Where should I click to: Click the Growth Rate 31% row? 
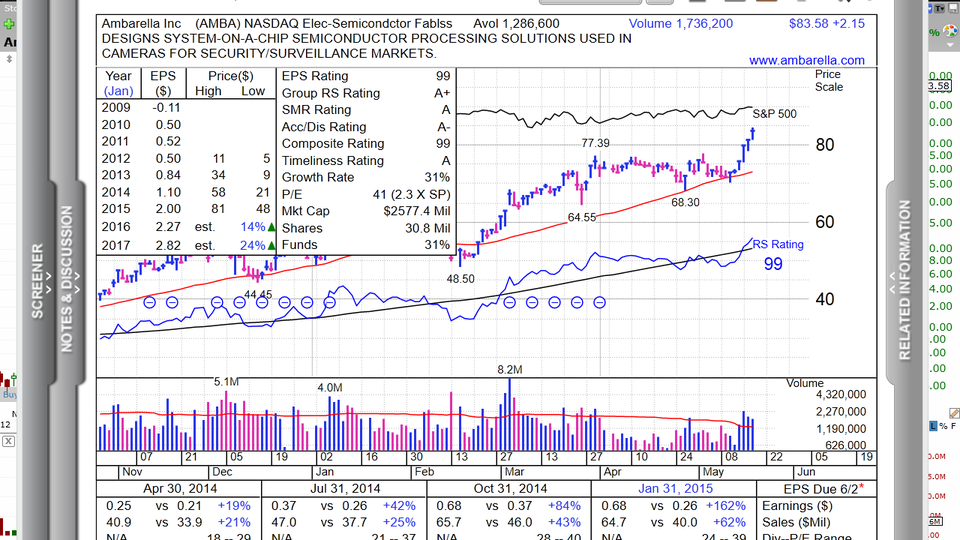[366, 177]
